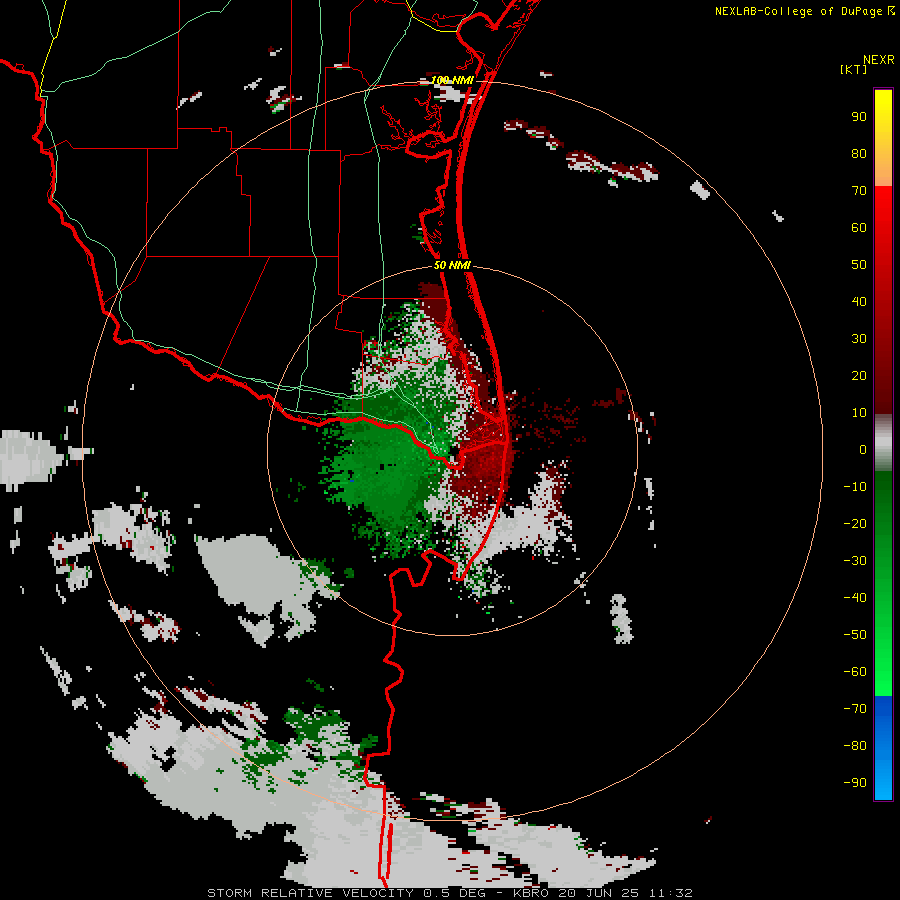The height and width of the screenshot is (900, 900).
Task: Select the -90 value on velocity scale
Action: click(855, 783)
